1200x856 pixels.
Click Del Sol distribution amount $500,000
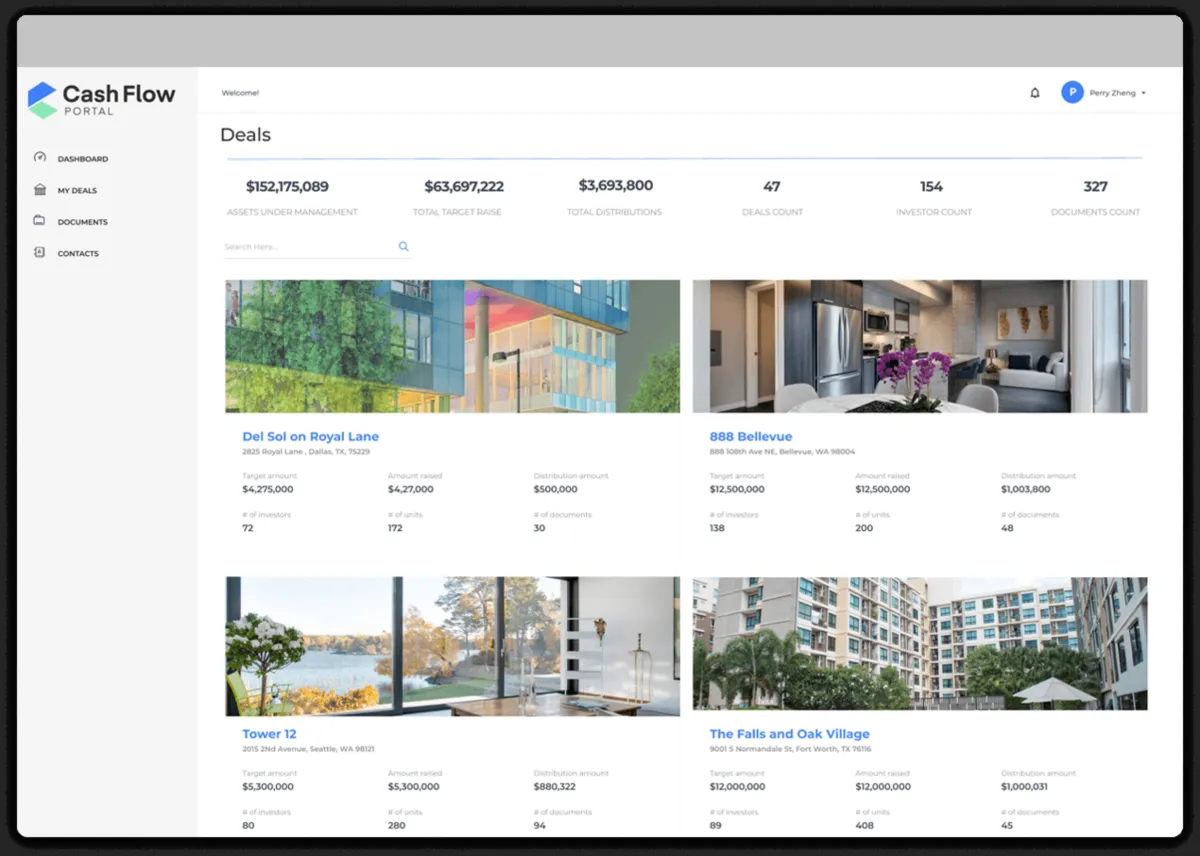pos(556,489)
